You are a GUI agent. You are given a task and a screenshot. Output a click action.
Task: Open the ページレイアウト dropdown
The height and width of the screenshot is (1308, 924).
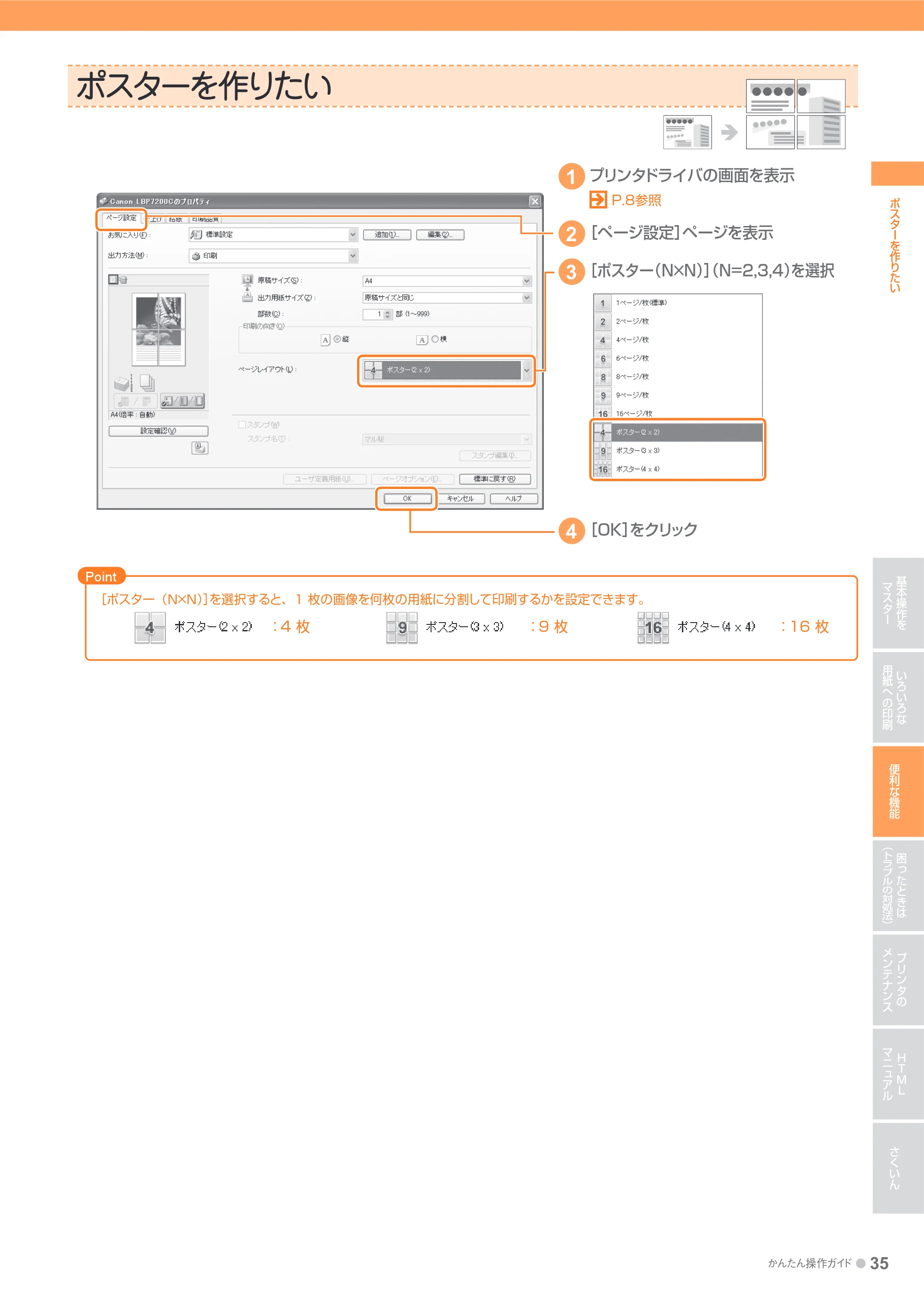pos(447,370)
